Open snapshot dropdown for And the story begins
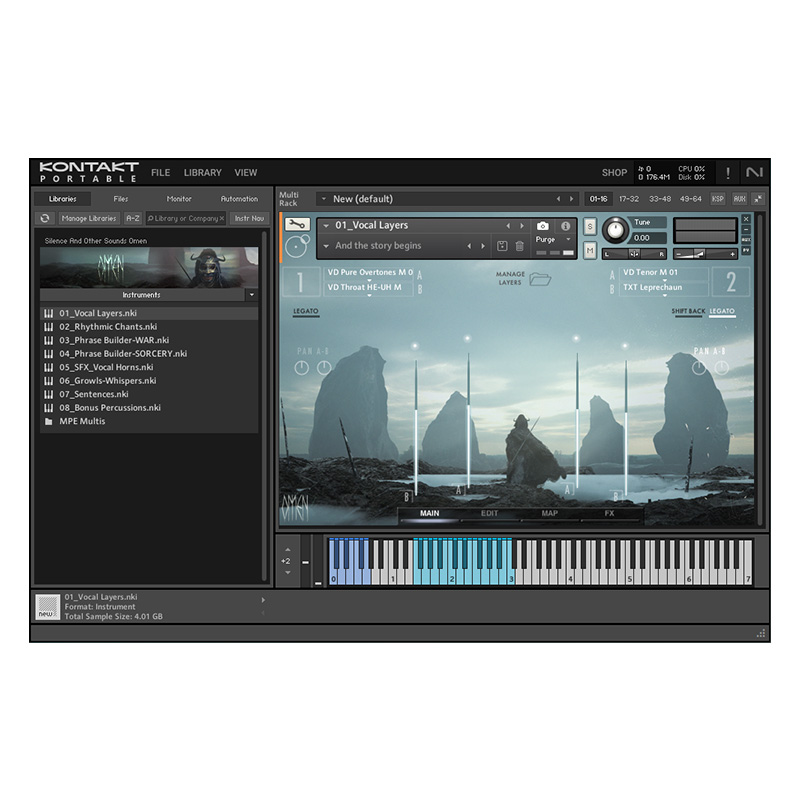 click(326, 246)
